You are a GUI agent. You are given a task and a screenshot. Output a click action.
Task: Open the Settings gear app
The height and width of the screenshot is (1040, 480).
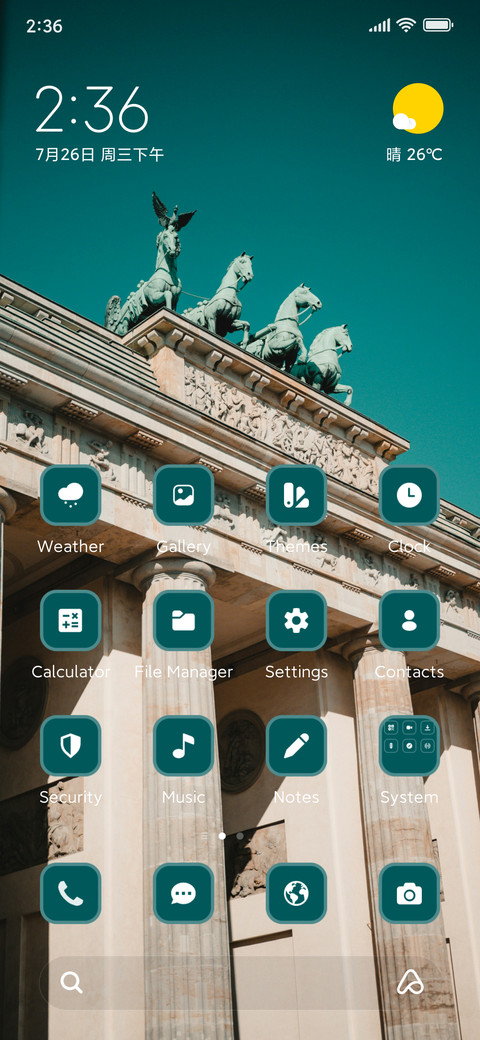tap(296, 621)
